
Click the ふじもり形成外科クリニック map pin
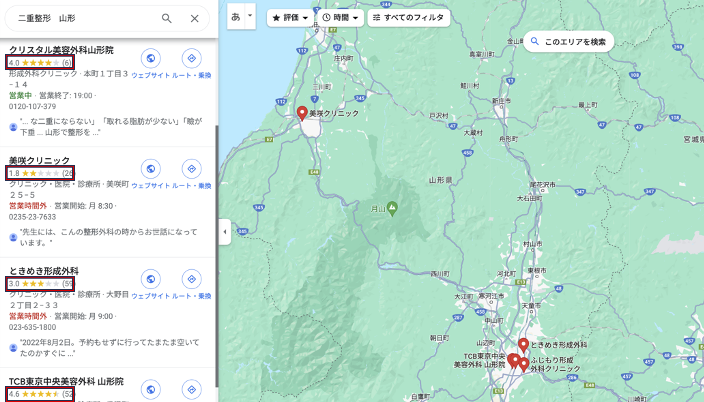click(x=524, y=365)
